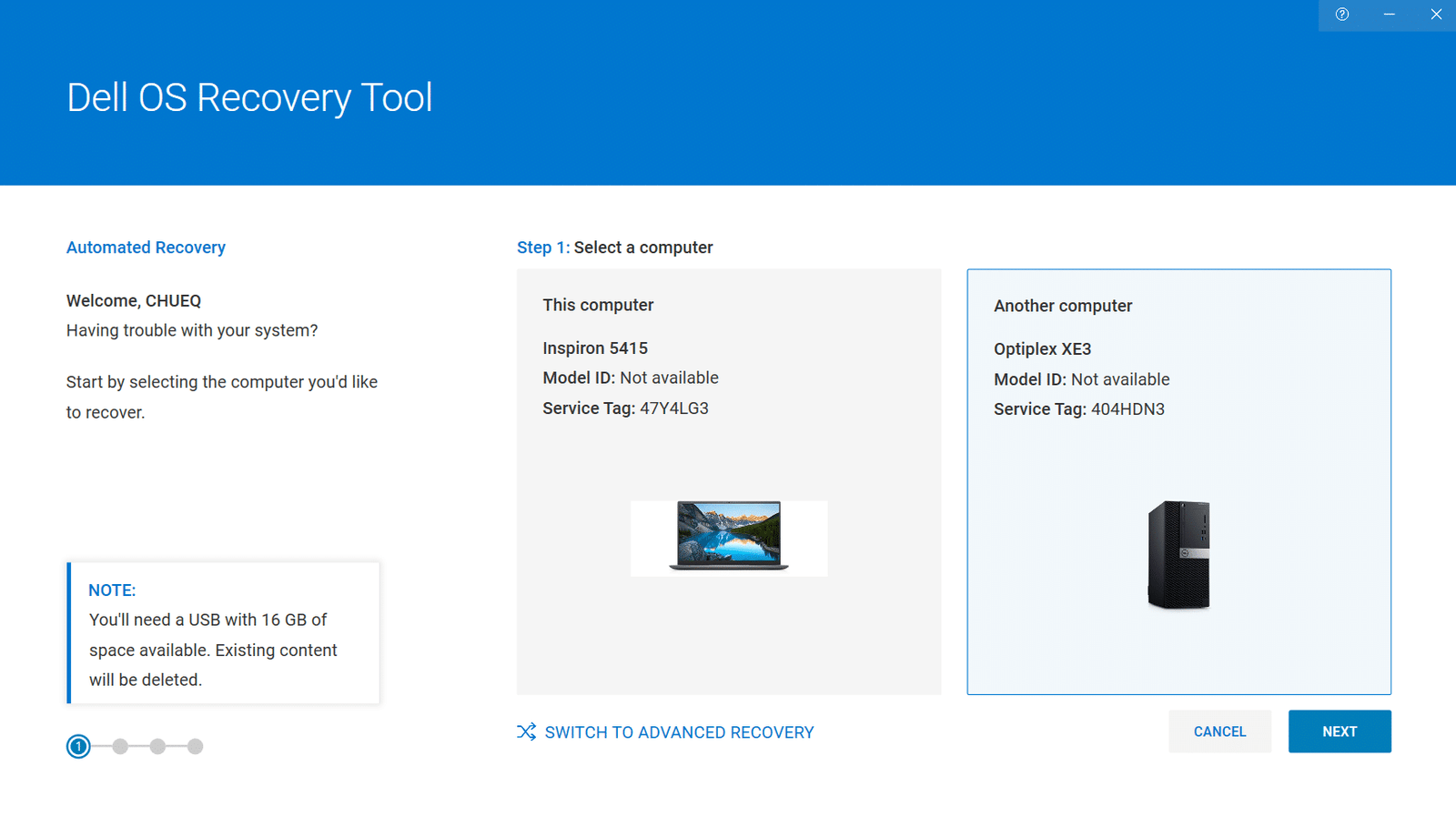Screen dimensions: 1456x817
Task: Click the third step progress dot
Action: tap(157, 746)
